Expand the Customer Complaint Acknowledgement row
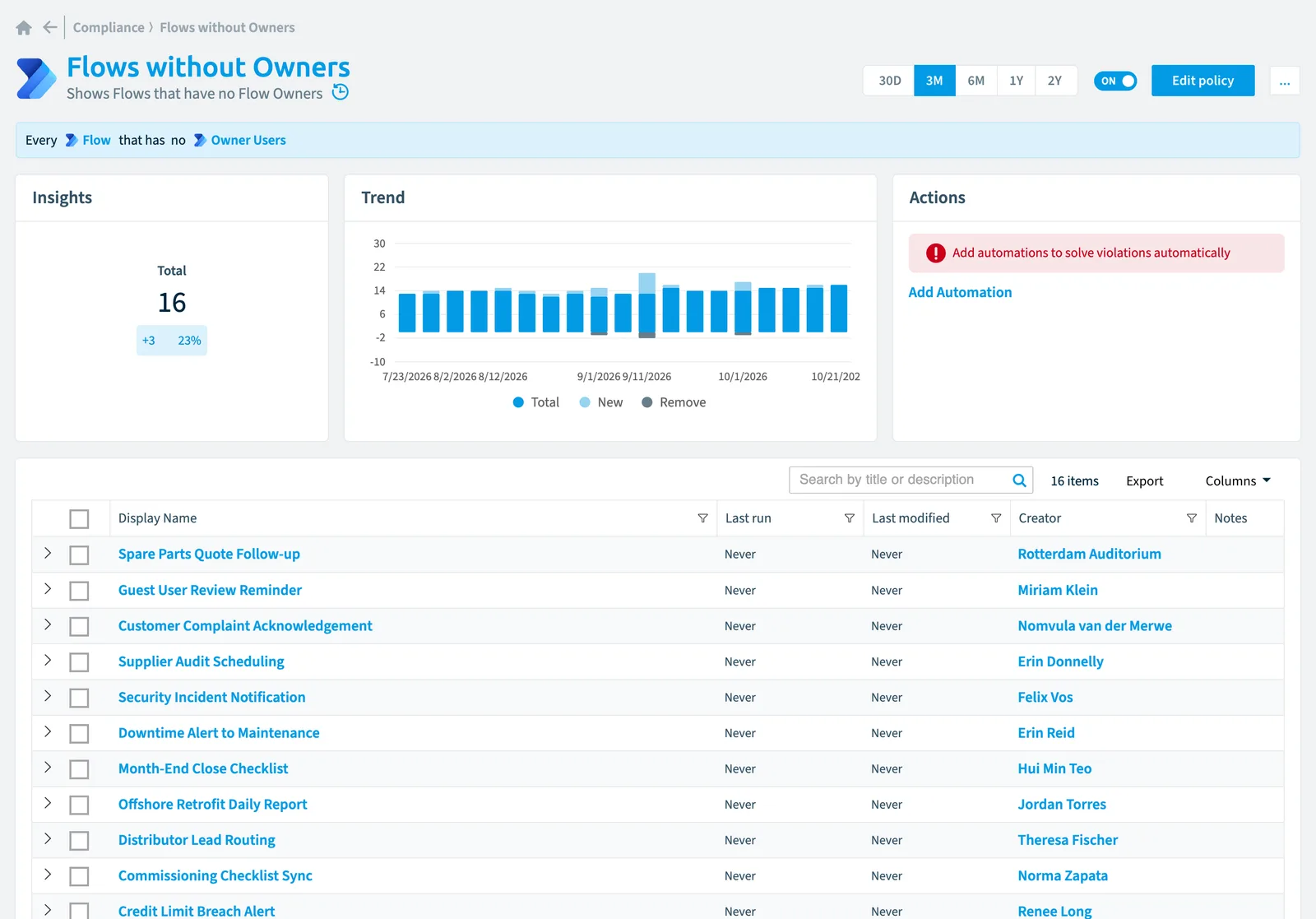The image size is (1316, 919). point(48,624)
